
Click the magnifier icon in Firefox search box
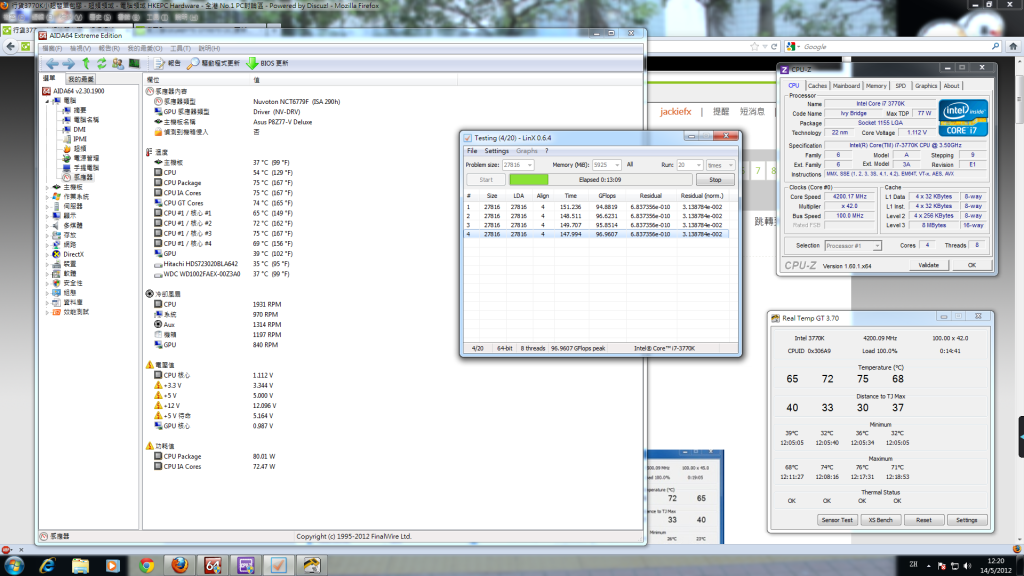995,46
